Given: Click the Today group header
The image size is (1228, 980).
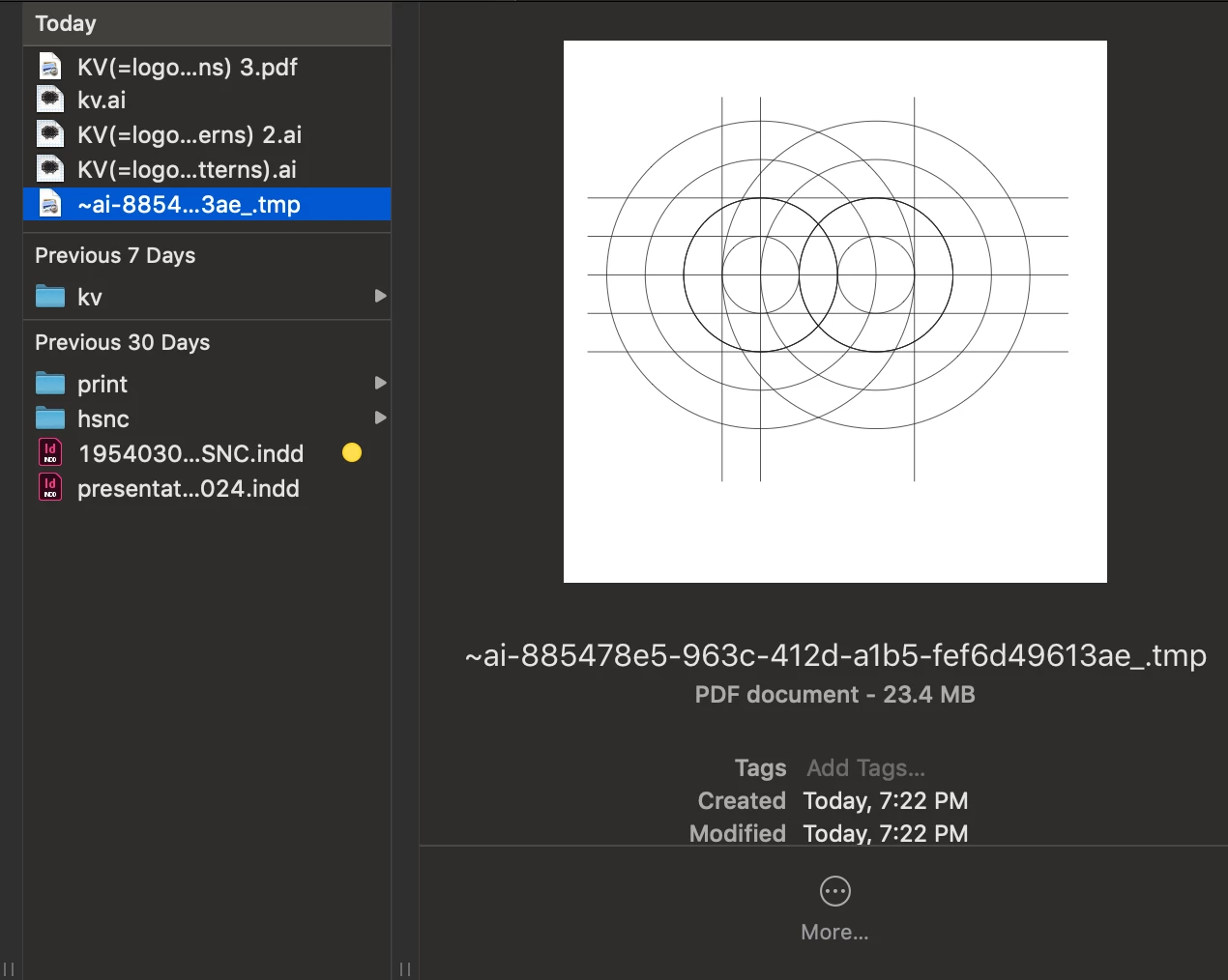Looking at the screenshot, I should click(66, 23).
